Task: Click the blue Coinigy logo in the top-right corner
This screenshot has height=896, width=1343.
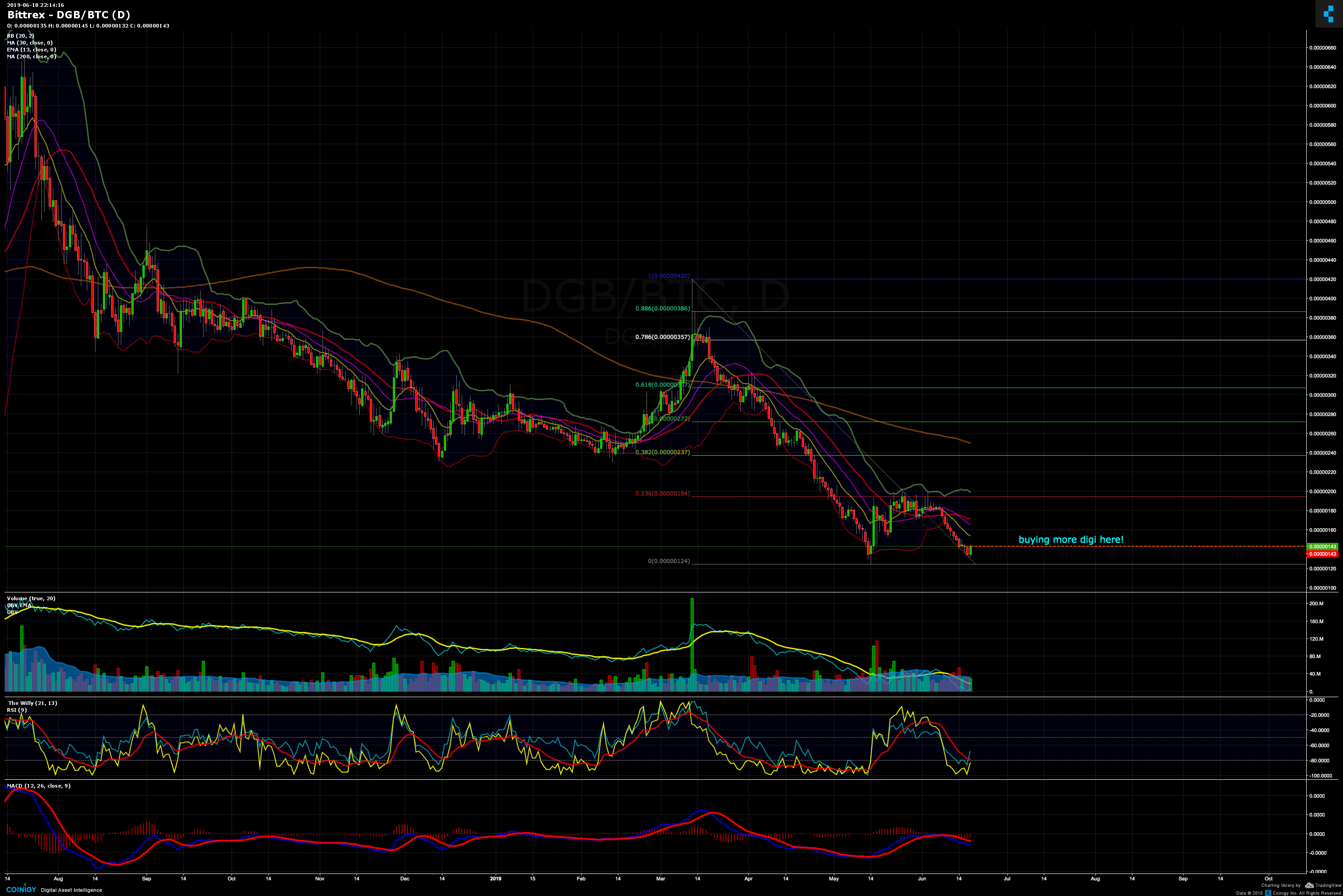Action: tap(1328, 13)
